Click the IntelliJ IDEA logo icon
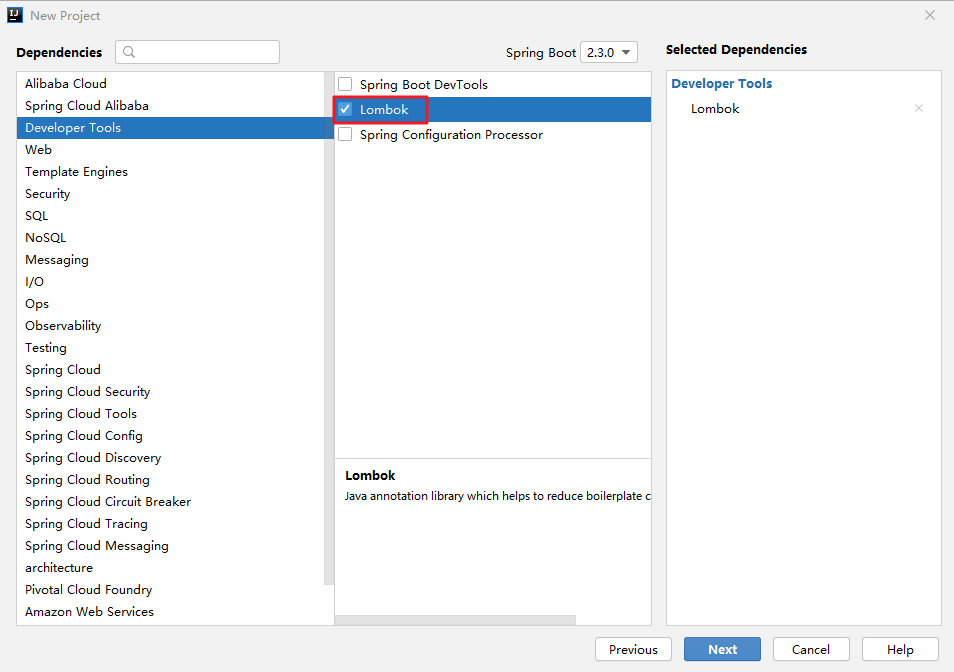The height and width of the screenshot is (672, 954). 15,15
